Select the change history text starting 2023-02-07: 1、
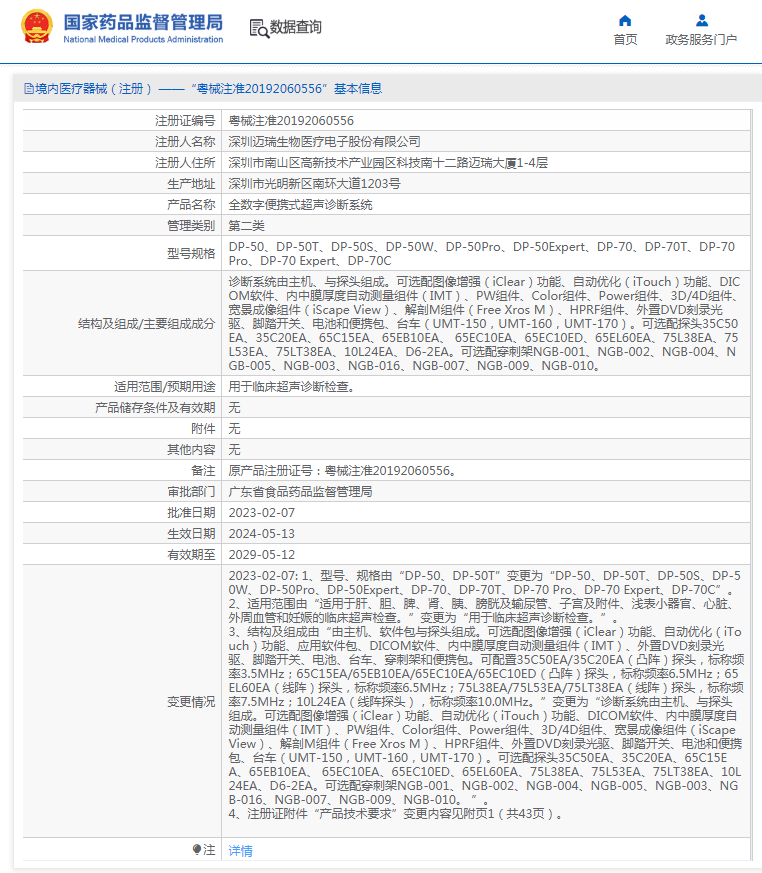The height and width of the screenshot is (873, 762). 486,695
